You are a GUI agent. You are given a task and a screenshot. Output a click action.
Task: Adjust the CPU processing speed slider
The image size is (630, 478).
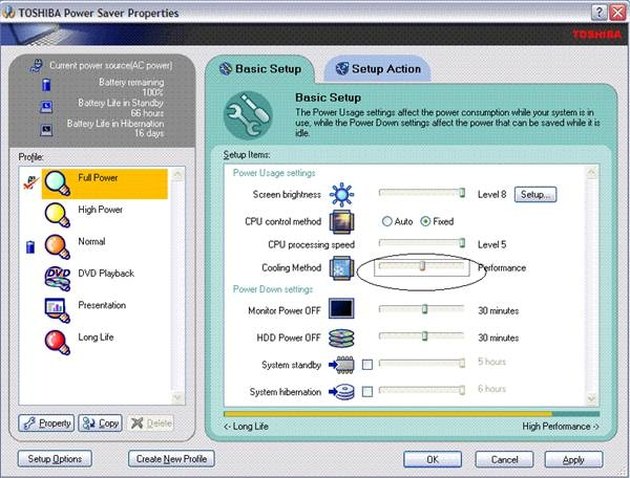pyautogui.click(x=422, y=243)
